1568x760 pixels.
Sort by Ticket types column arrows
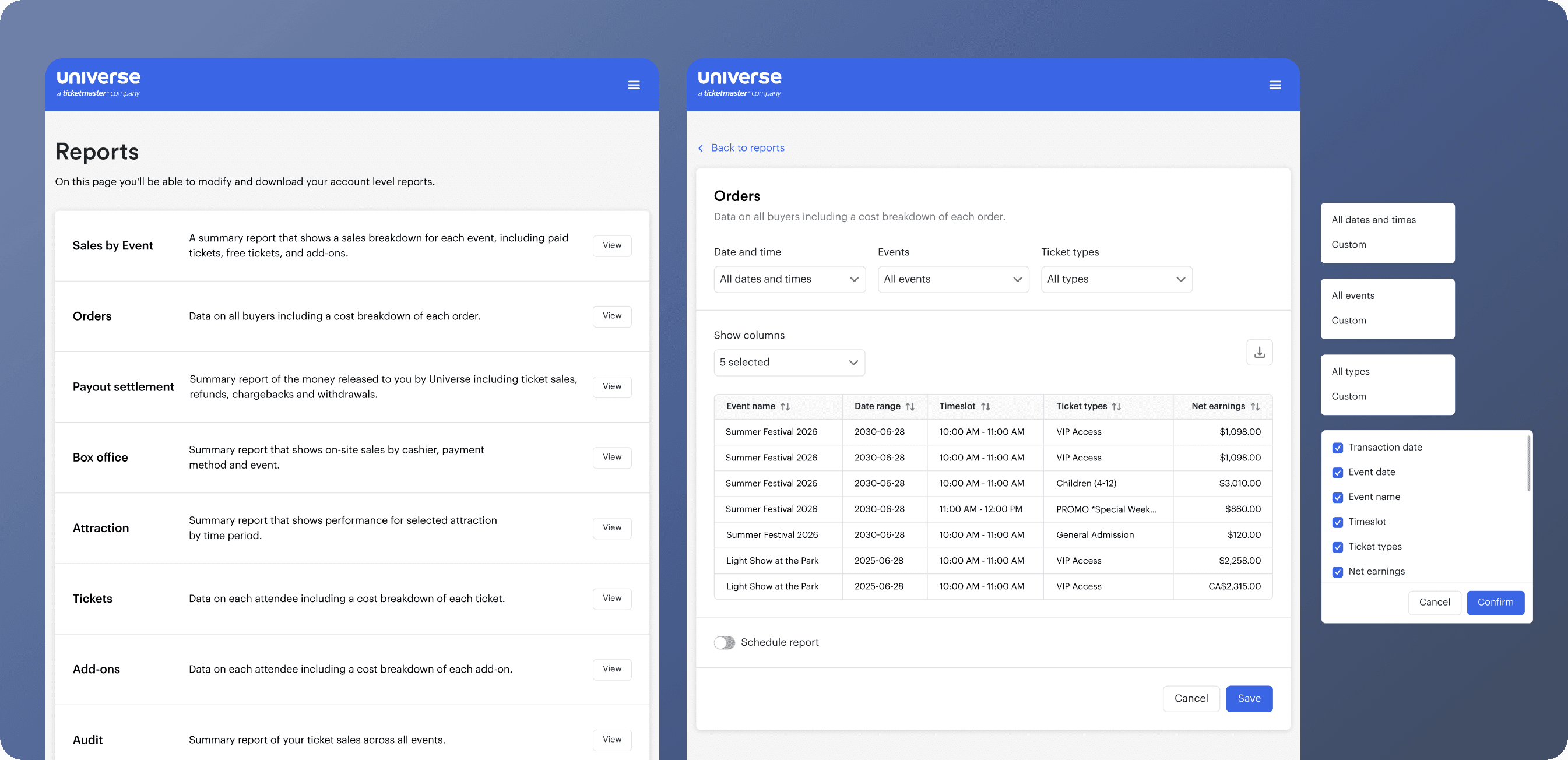point(1116,406)
